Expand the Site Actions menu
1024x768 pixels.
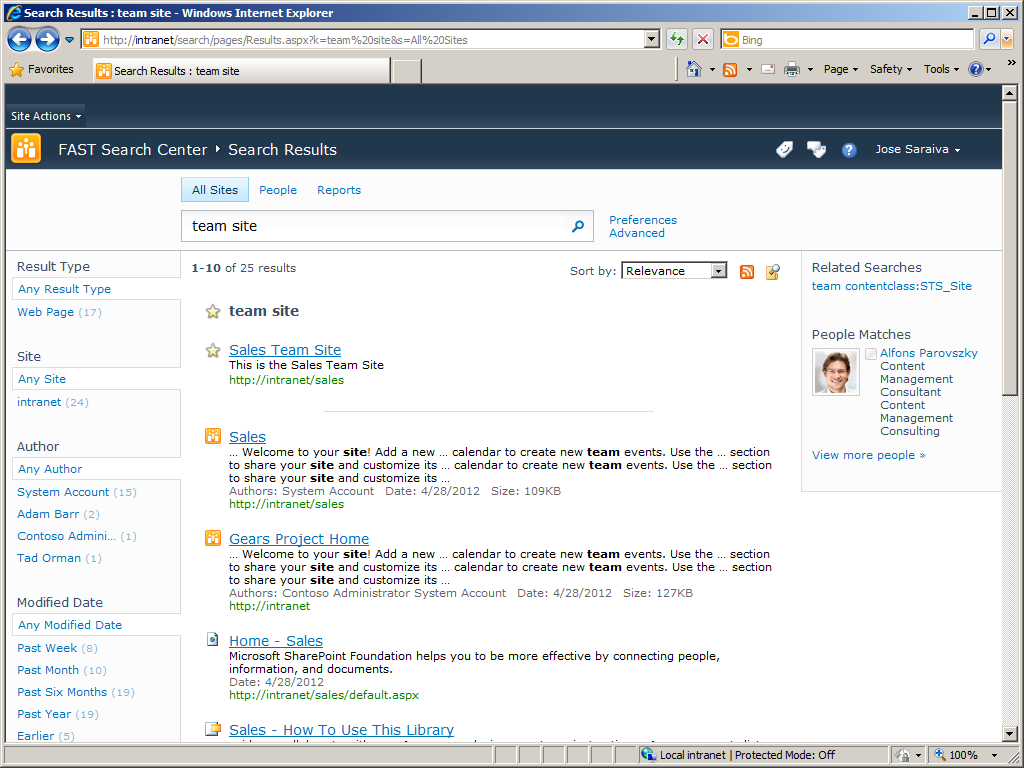coord(46,116)
